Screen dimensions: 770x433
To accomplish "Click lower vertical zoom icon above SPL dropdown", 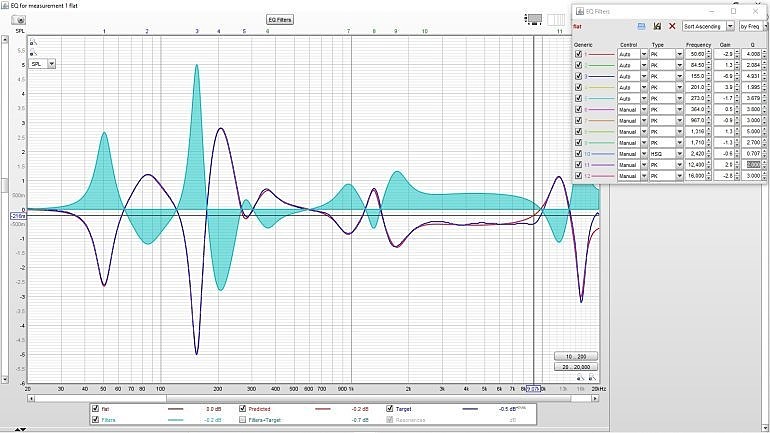I will click(x=33, y=52).
